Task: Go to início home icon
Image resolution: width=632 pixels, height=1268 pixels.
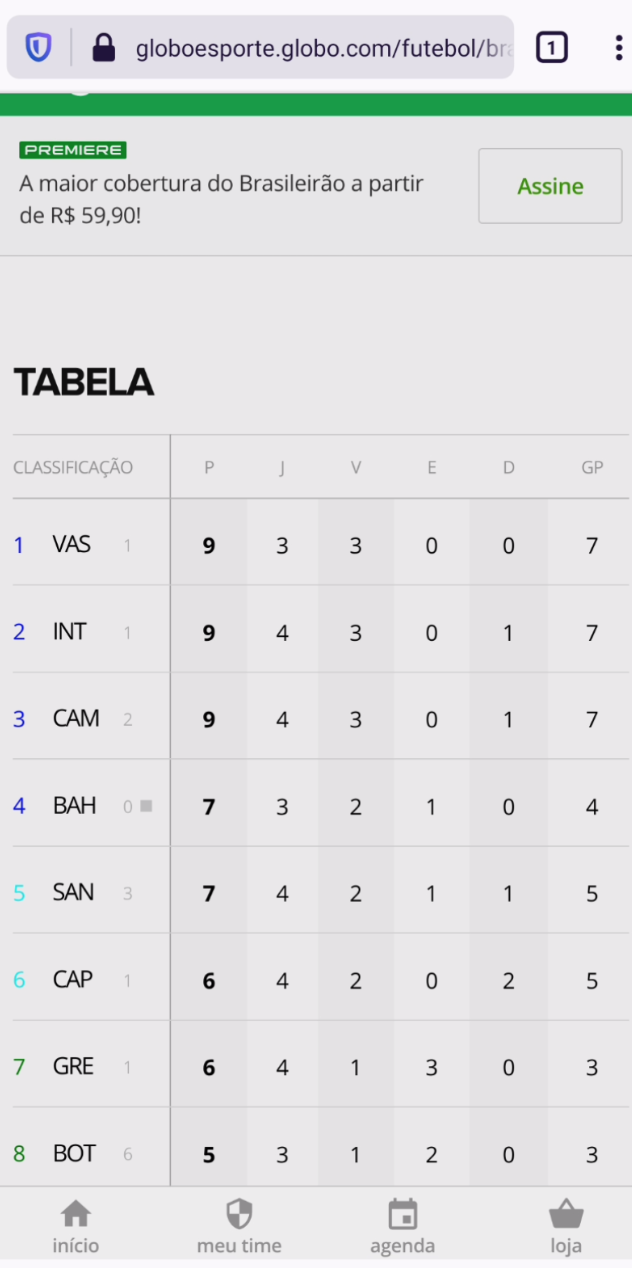Action: tap(76, 1215)
